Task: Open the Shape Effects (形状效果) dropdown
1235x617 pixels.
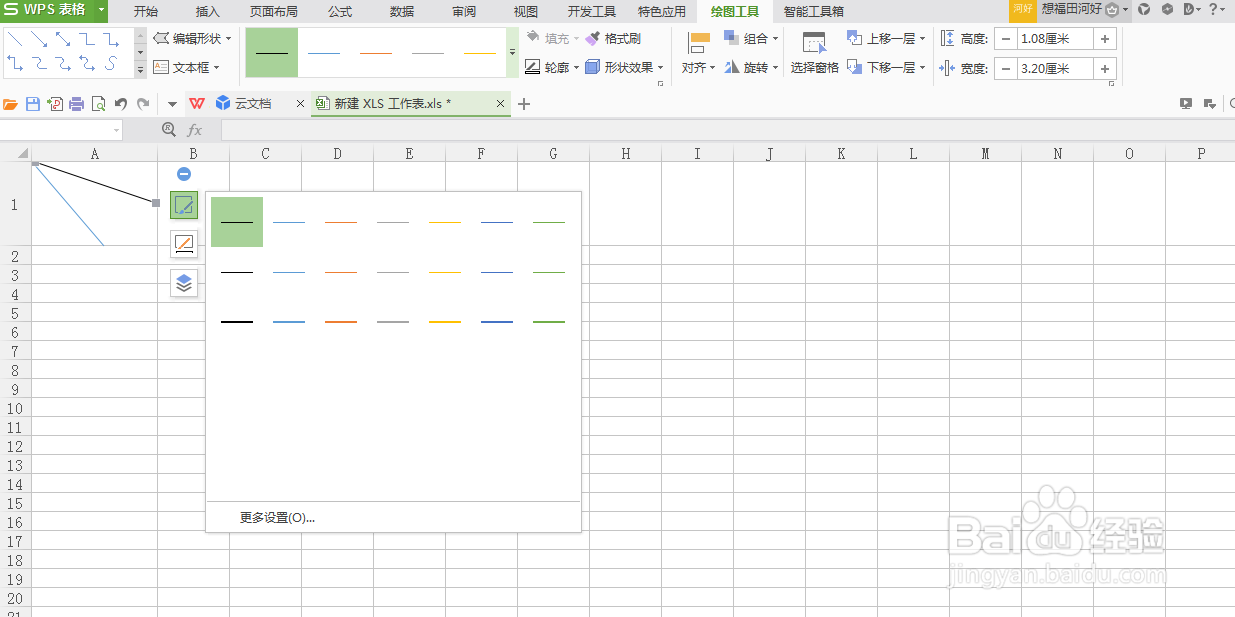Action: [x=625, y=68]
